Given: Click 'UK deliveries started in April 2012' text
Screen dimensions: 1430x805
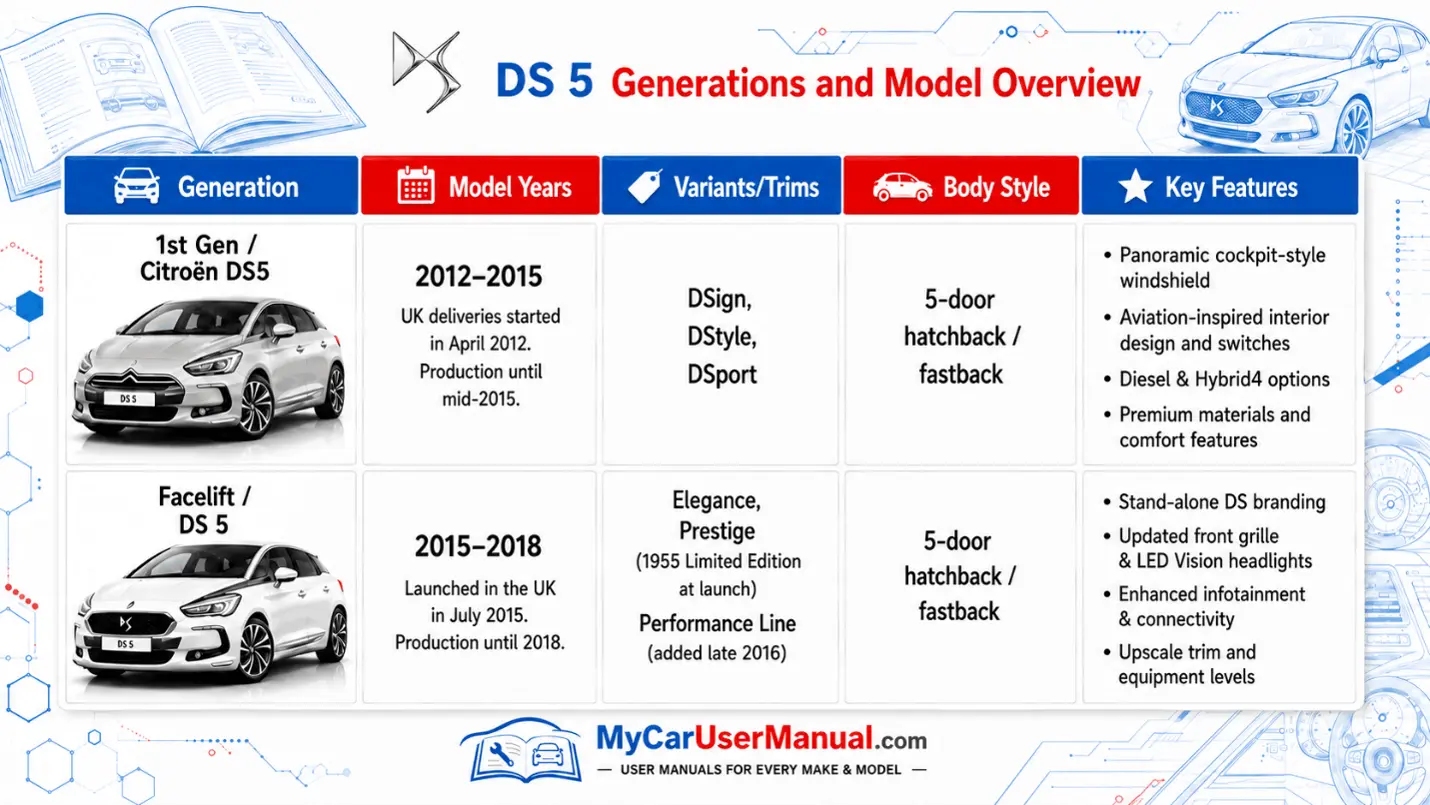Looking at the screenshot, I should pyautogui.click(x=480, y=330).
